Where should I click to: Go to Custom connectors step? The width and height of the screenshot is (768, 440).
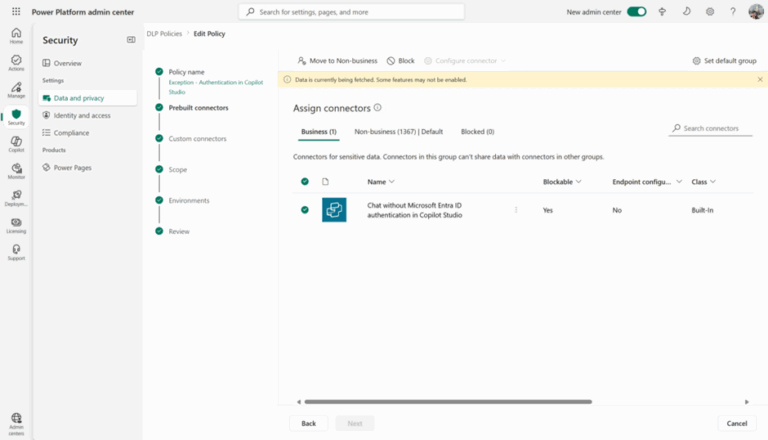tap(197, 139)
